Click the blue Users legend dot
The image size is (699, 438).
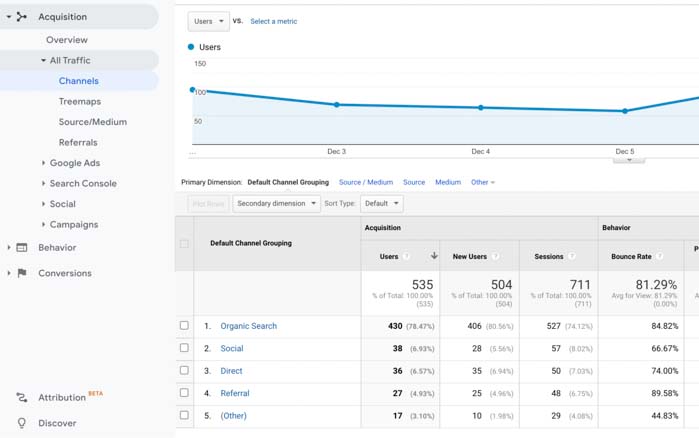[x=191, y=47]
